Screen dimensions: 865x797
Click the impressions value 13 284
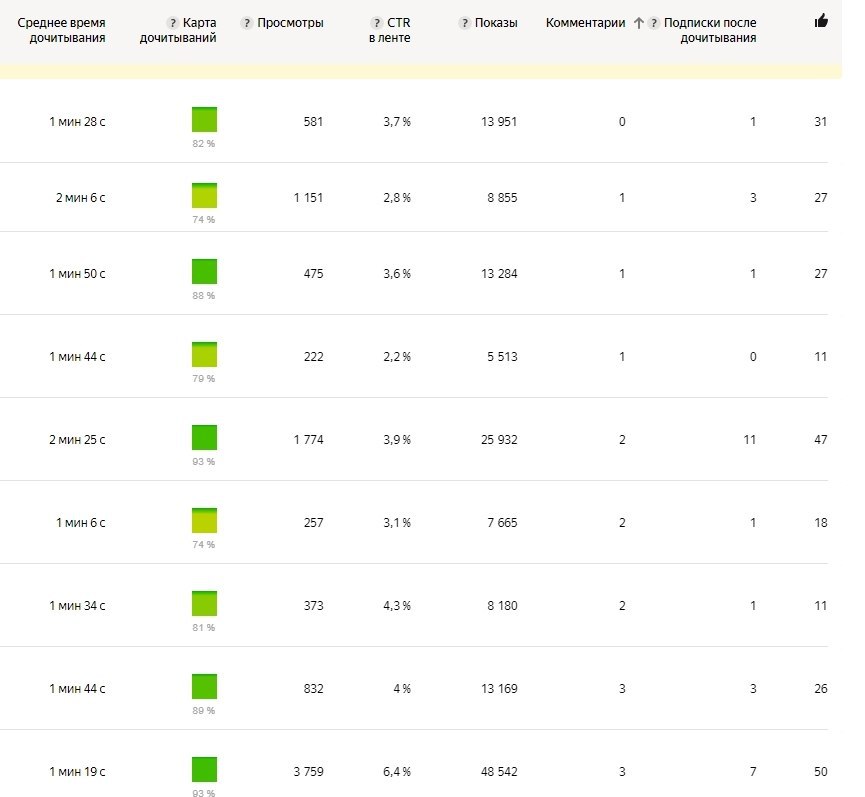499,274
